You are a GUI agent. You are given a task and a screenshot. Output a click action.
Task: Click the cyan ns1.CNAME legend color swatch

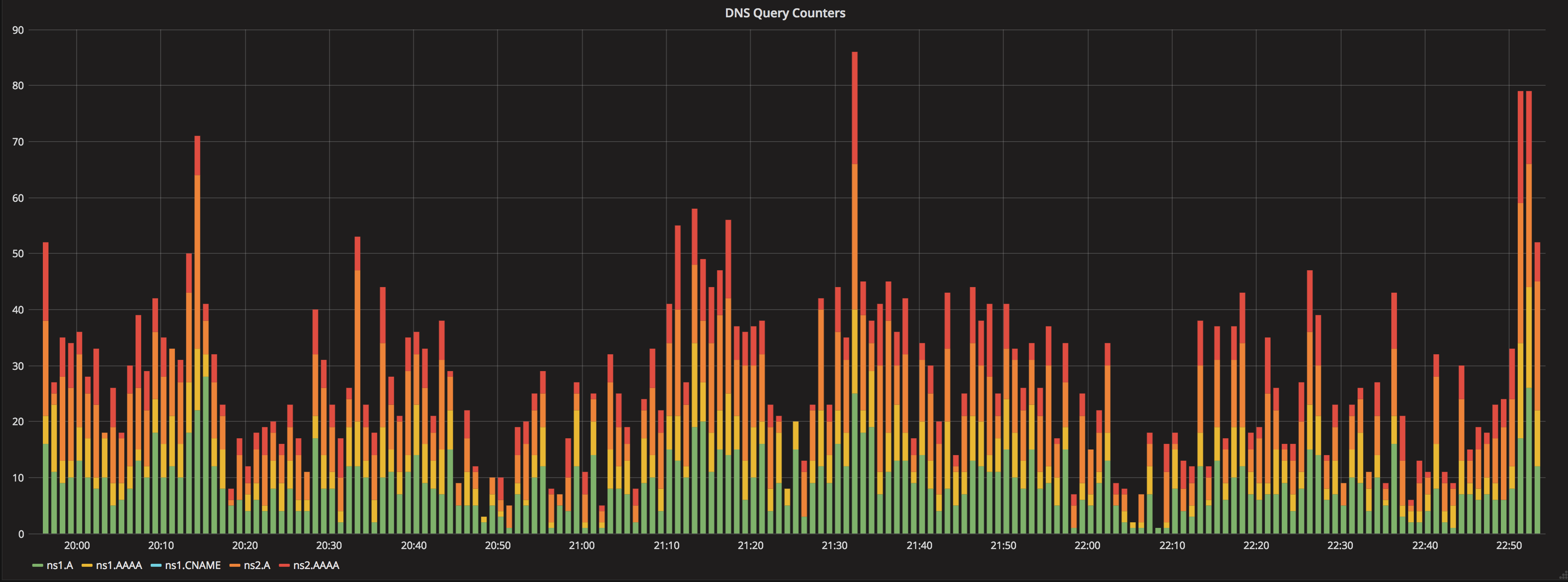point(156,566)
